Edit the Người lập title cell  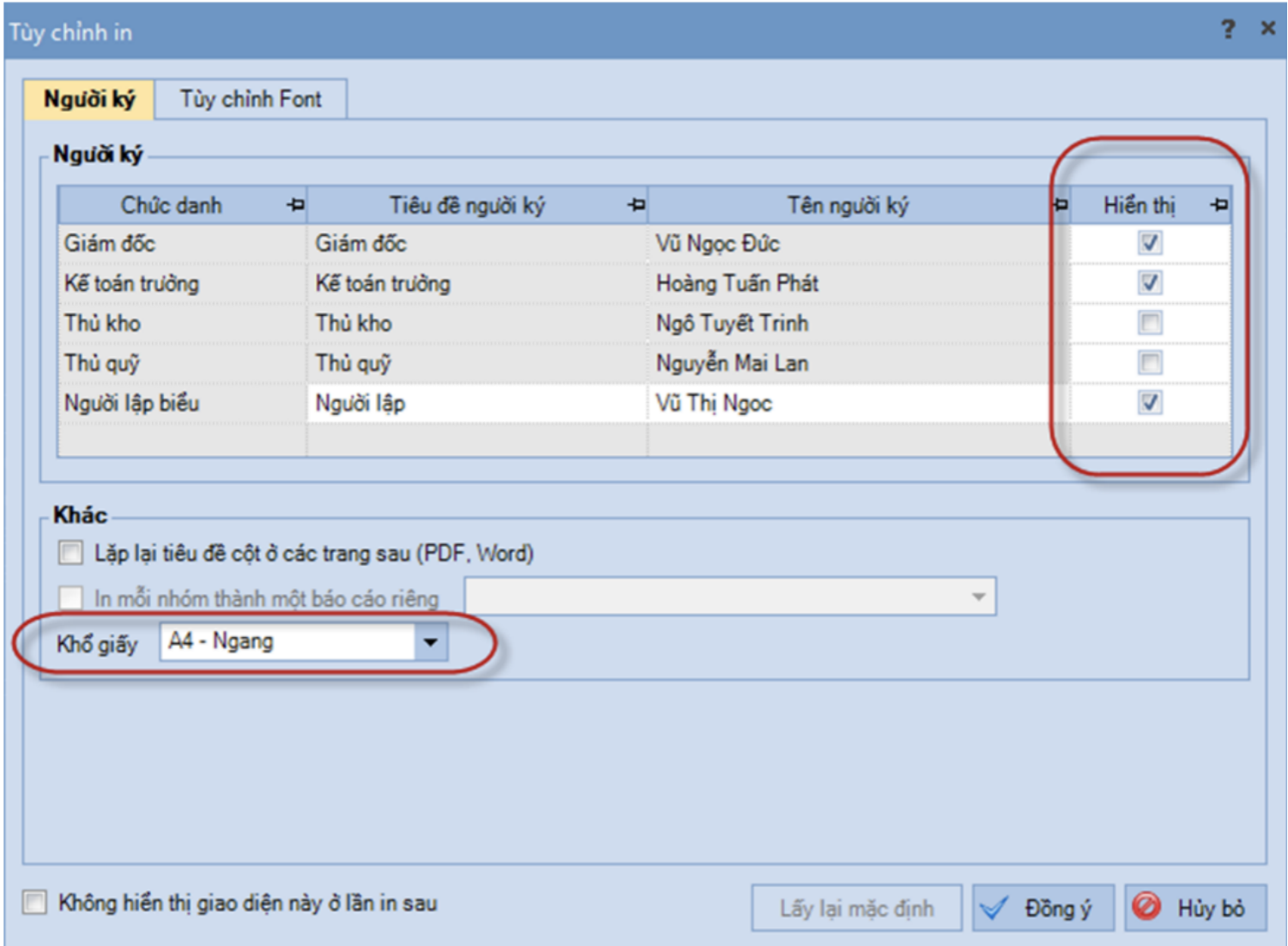pos(477,403)
